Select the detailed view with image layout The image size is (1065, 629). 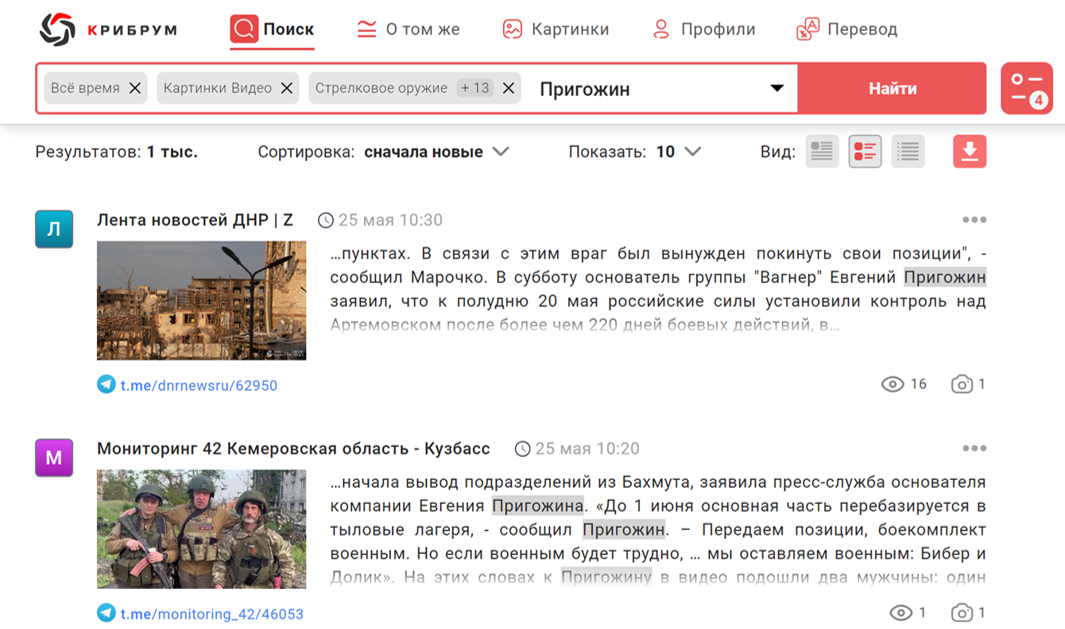coord(822,151)
